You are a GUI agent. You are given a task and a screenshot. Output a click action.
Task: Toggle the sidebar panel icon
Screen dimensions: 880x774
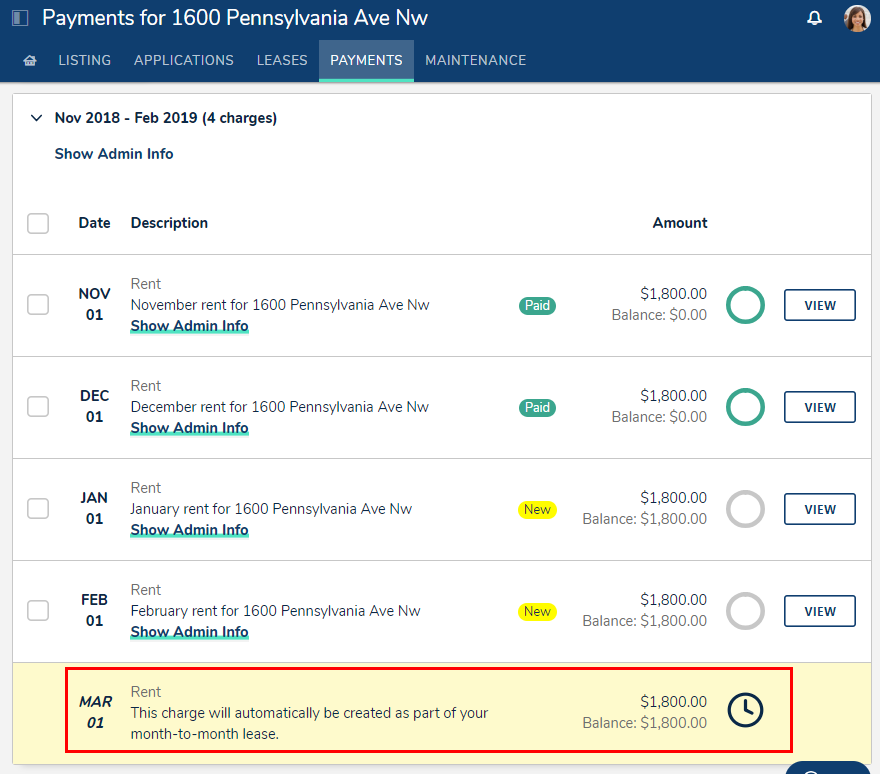click(20, 18)
